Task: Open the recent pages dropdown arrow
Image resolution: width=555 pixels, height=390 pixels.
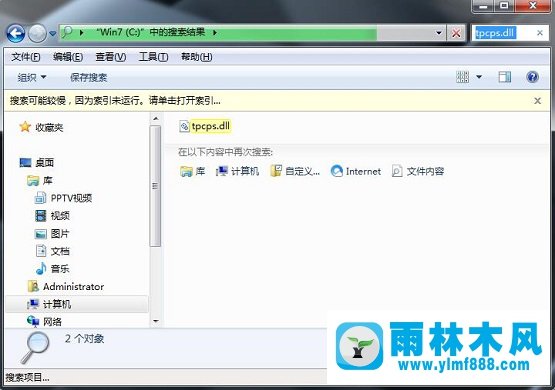Action: [52, 34]
